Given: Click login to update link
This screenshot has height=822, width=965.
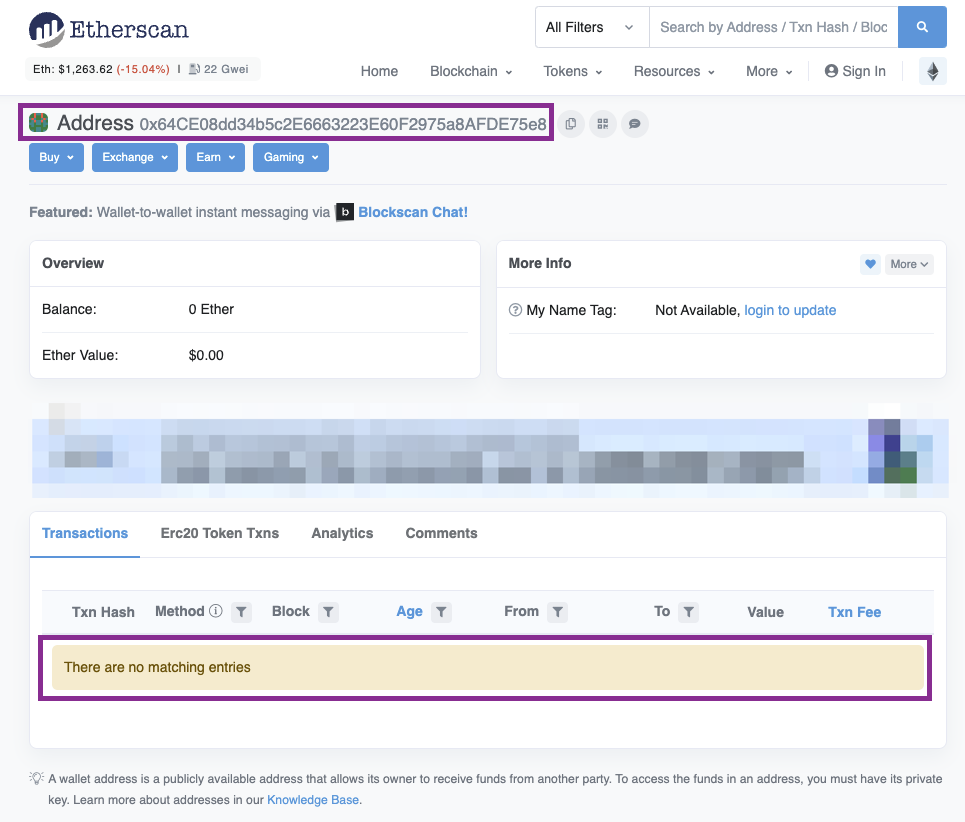Looking at the screenshot, I should pyautogui.click(x=790, y=310).
